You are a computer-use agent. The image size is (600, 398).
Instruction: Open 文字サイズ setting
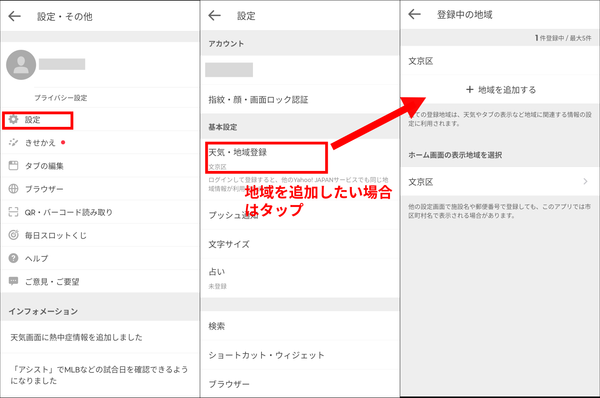click(x=300, y=244)
